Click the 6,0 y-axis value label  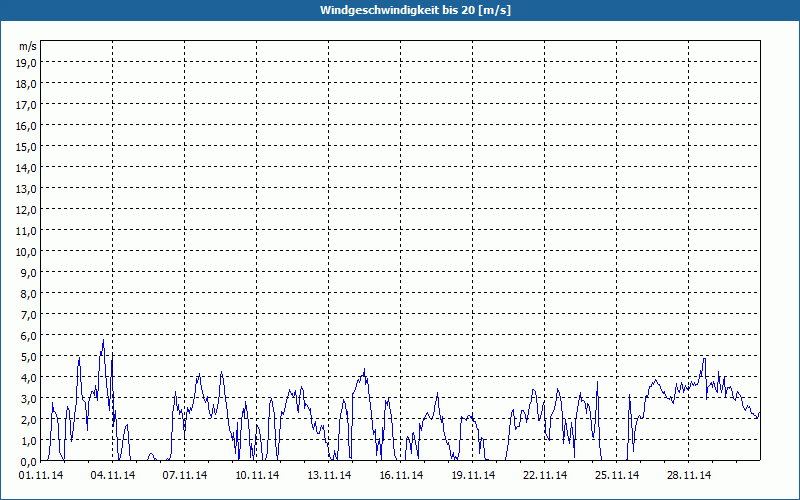pos(27,336)
